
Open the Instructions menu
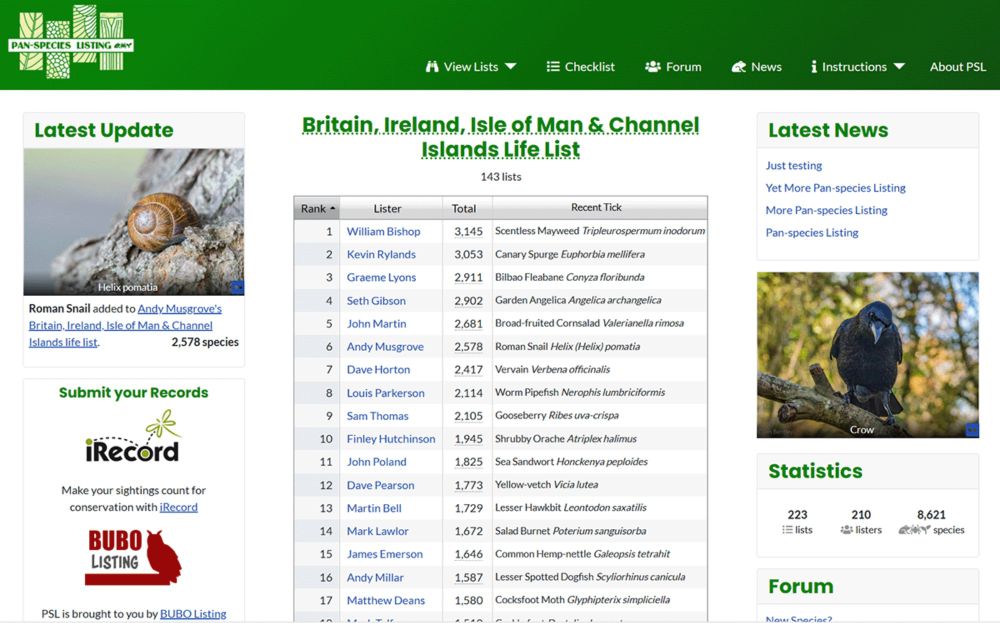point(858,66)
